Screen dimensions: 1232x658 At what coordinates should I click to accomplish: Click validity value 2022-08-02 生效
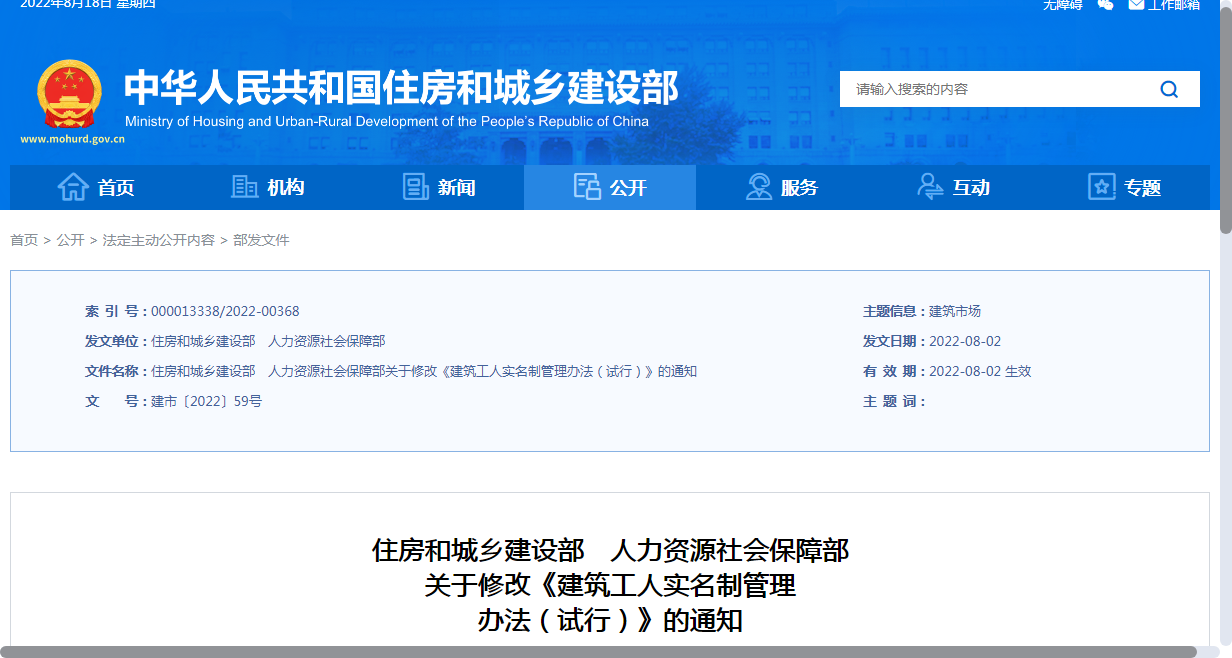pos(980,371)
